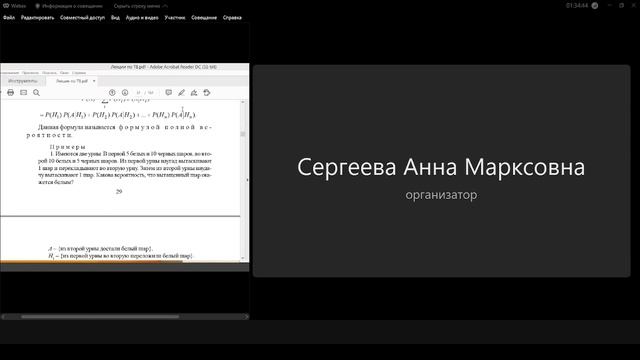
Task: Hide the menu bar via Скрыть строку меню
Action: pyautogui.click(x=140, y=6)
